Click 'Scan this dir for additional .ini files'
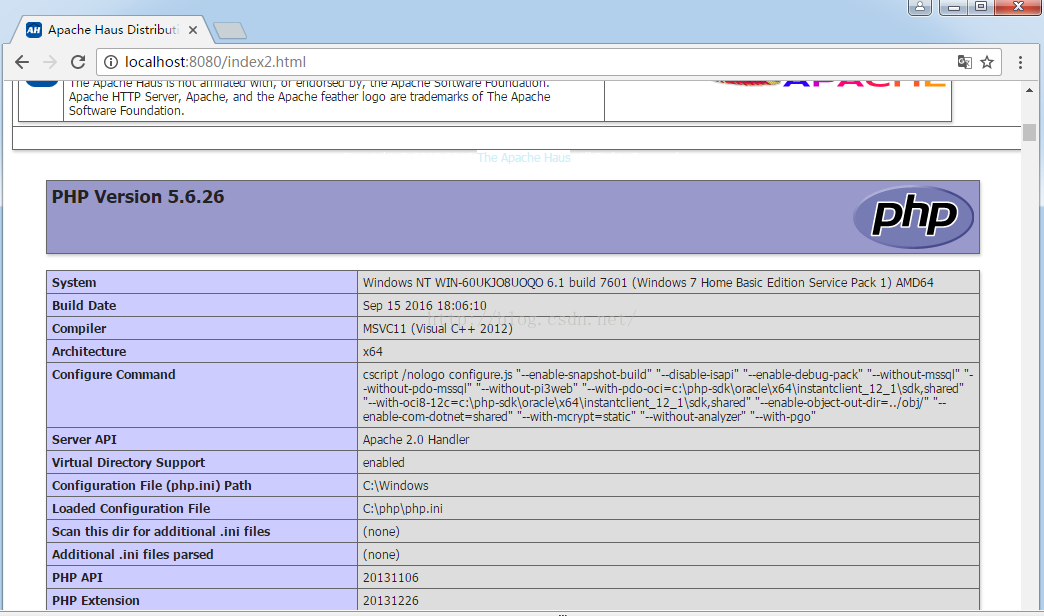 point(160,531)
